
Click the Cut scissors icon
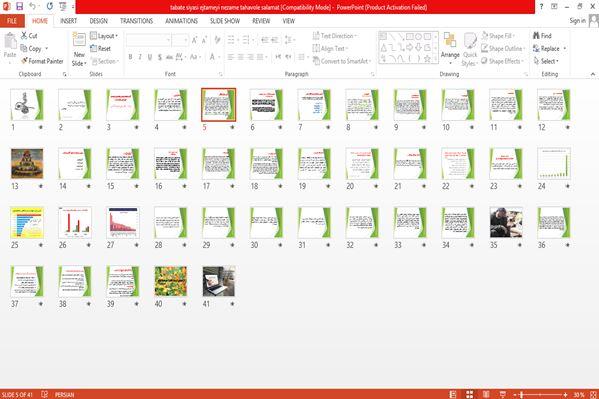click(24, 36)
